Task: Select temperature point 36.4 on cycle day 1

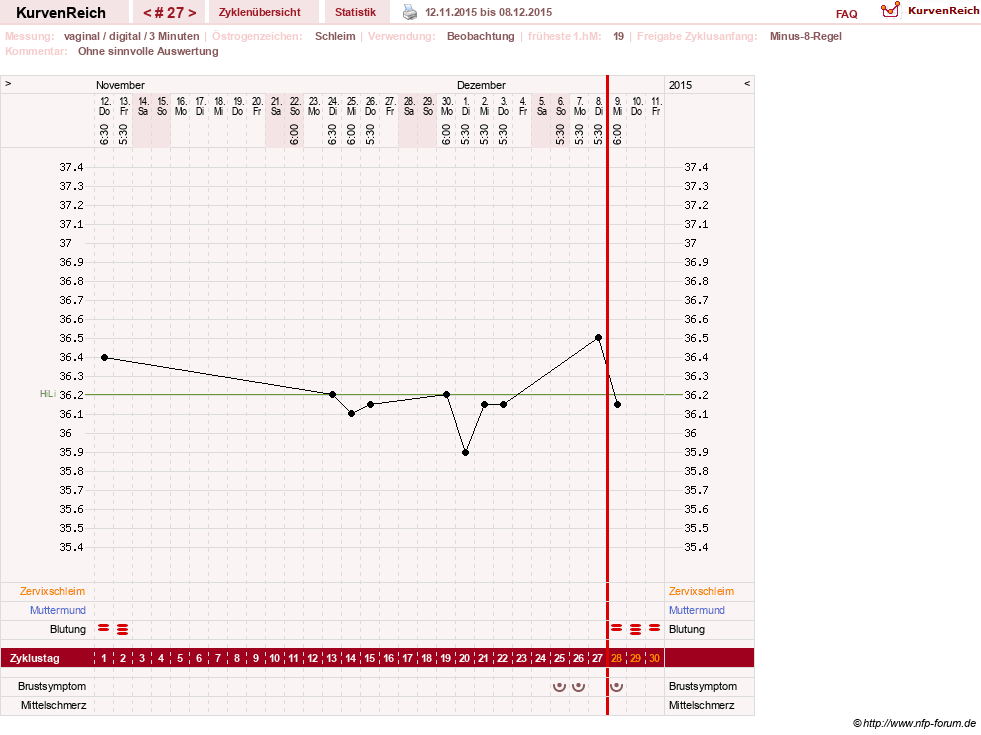Action: tap(104, 357)
